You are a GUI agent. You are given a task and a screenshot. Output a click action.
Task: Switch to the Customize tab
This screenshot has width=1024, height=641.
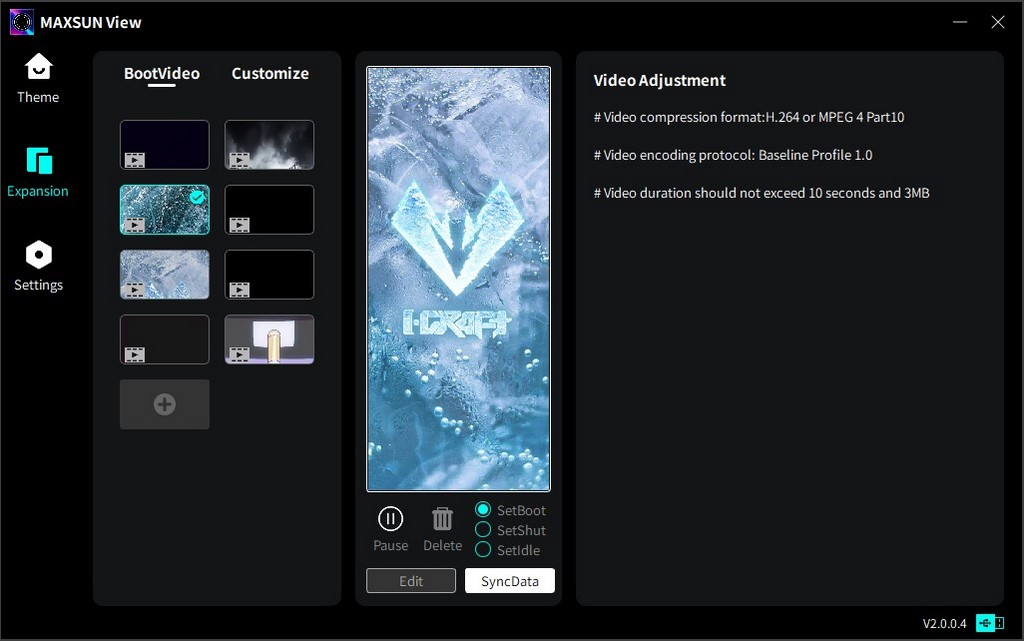pos(270,74)
